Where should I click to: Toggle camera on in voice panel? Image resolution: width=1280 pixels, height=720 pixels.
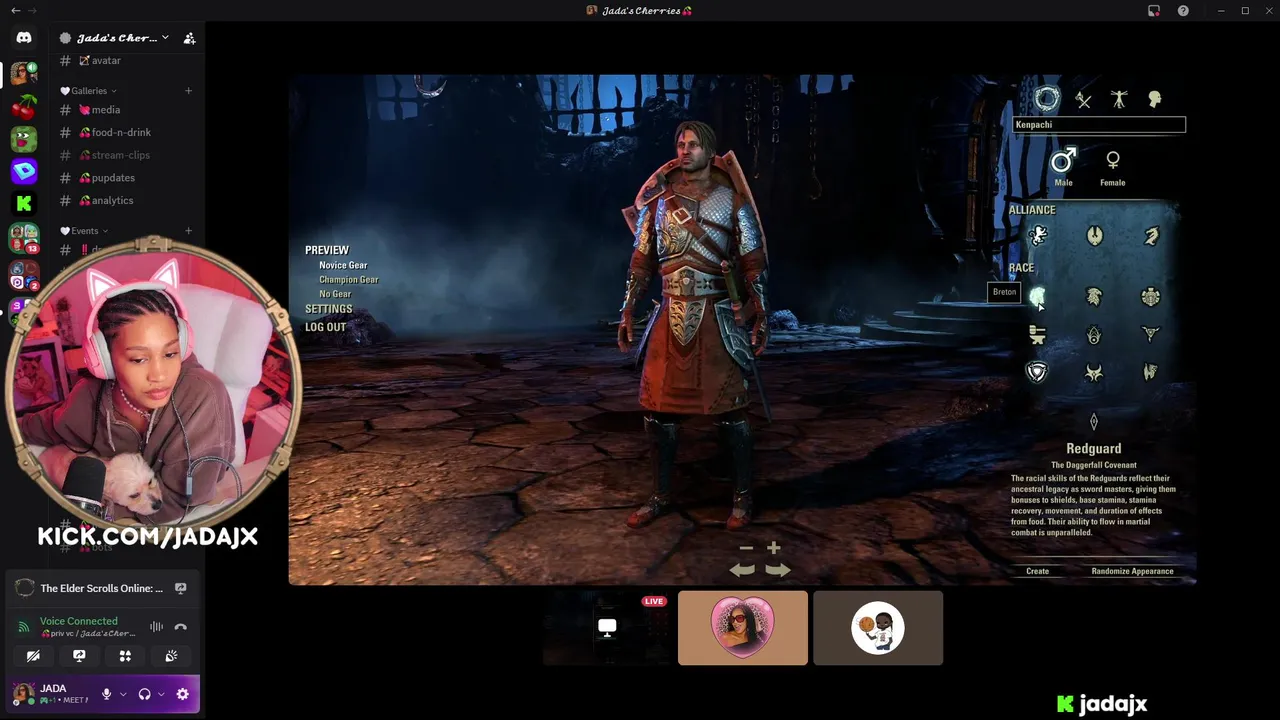pos(33,656)
